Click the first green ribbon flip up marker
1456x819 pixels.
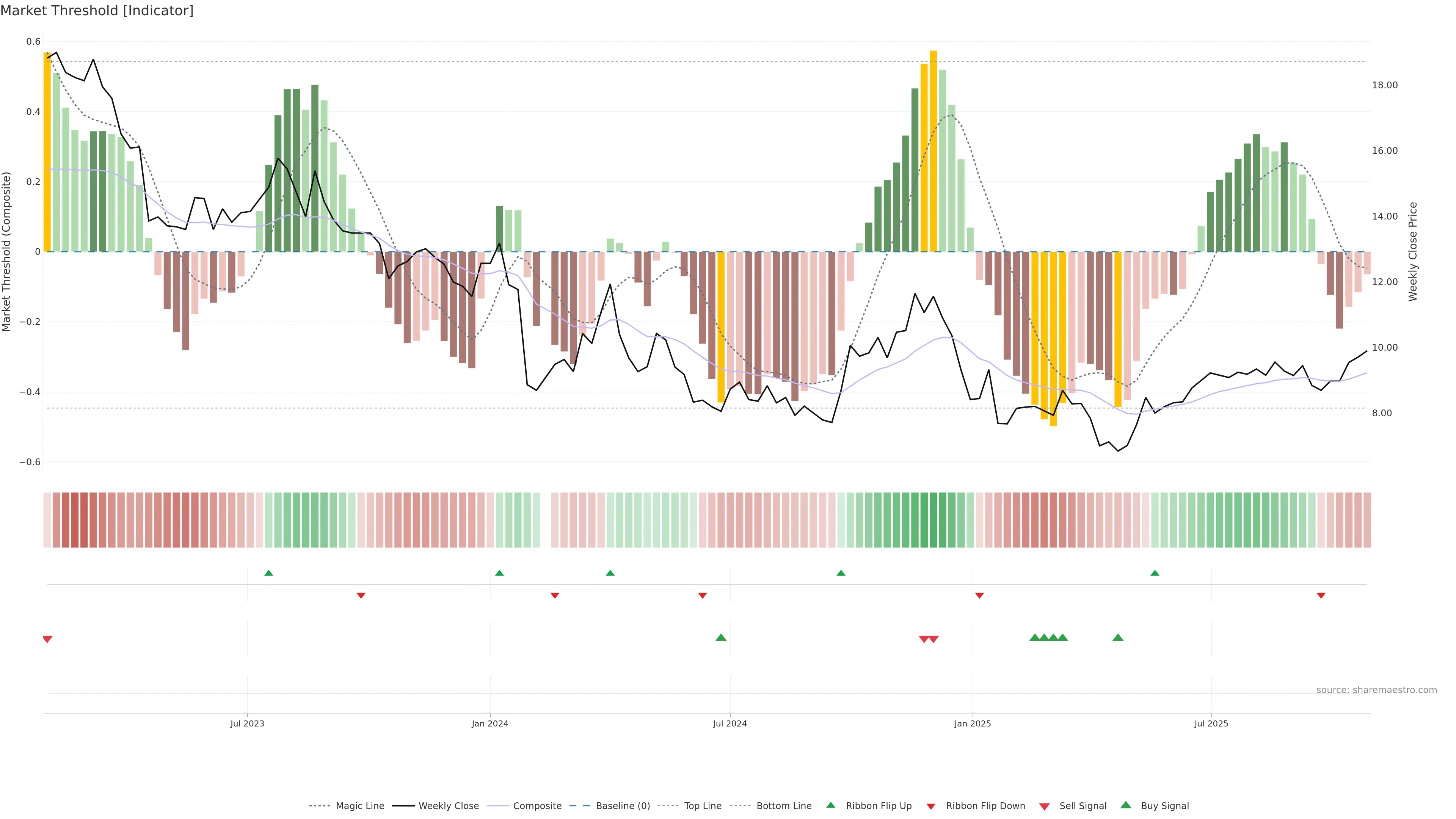coord(268,573)
